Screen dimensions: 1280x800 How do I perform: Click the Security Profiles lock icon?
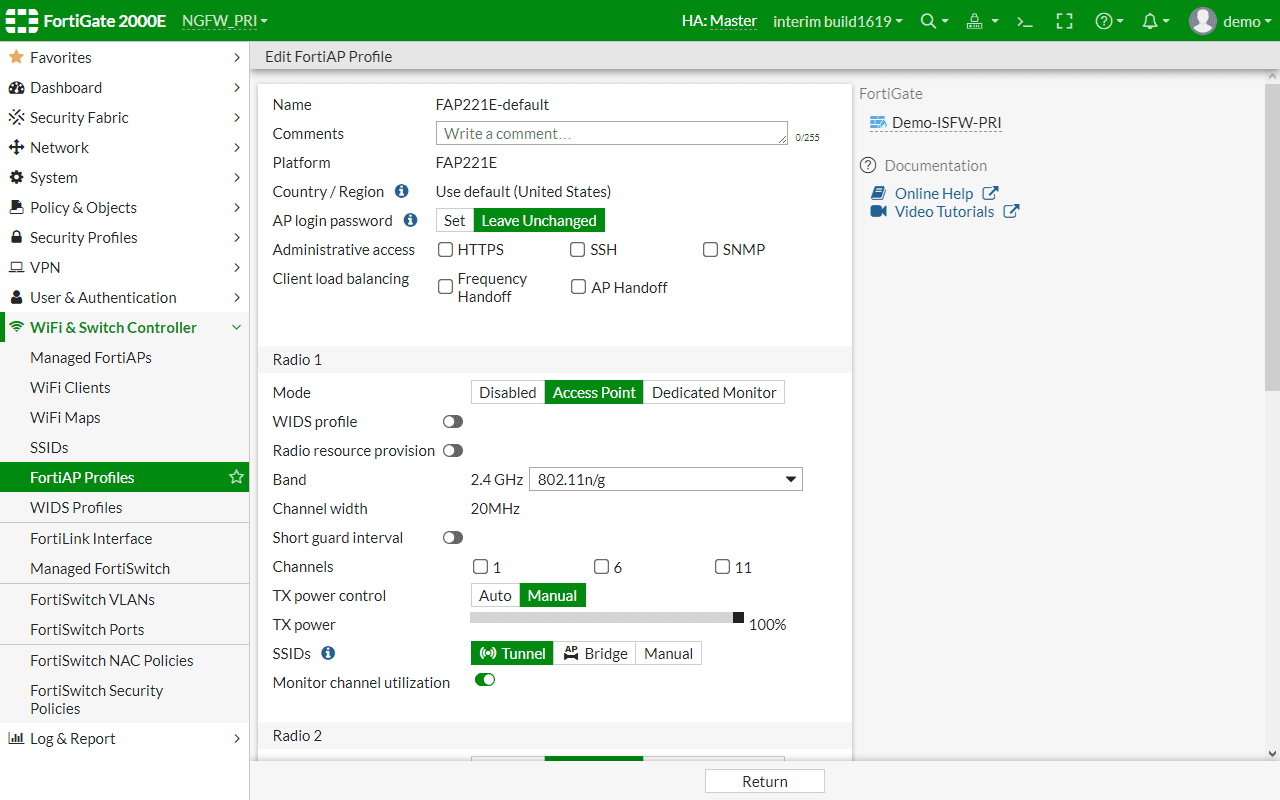16,237
